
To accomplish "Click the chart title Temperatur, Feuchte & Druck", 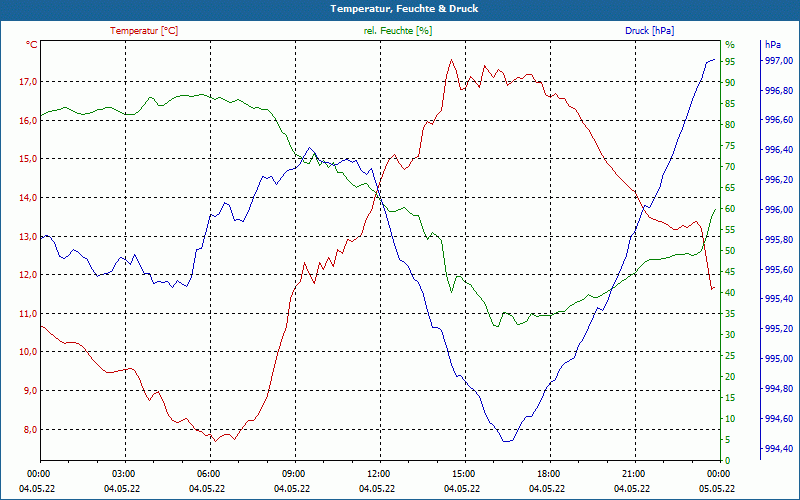I will tap(404, 9).
